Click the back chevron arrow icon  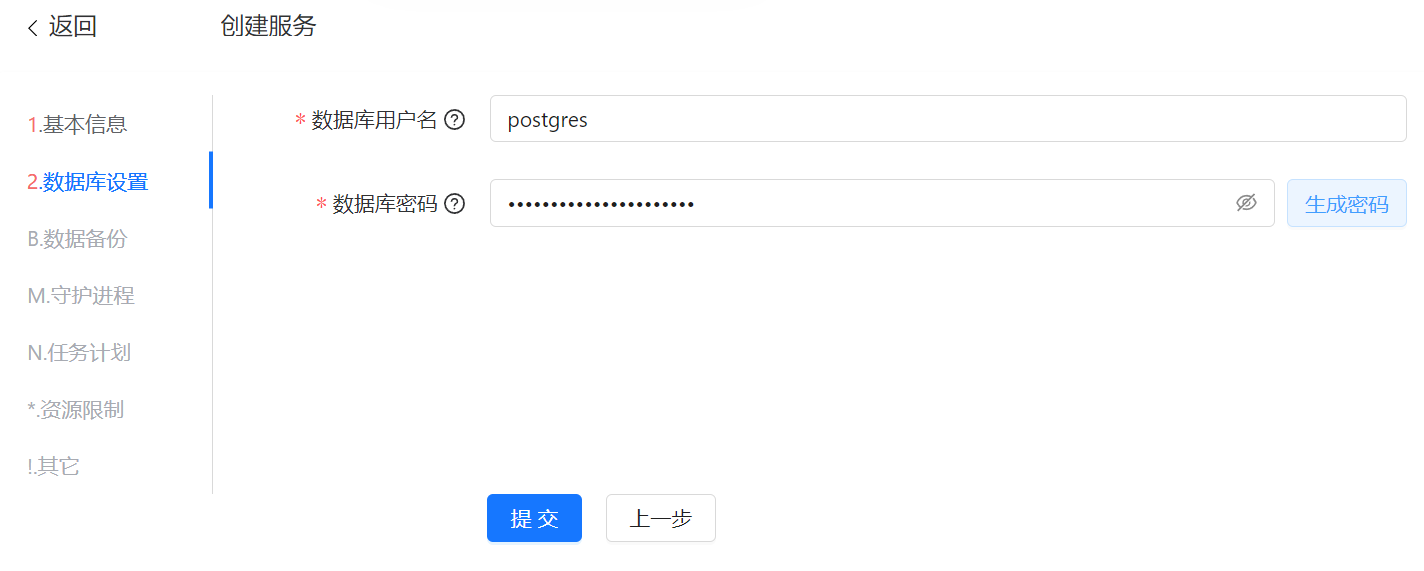click(33, 28)
